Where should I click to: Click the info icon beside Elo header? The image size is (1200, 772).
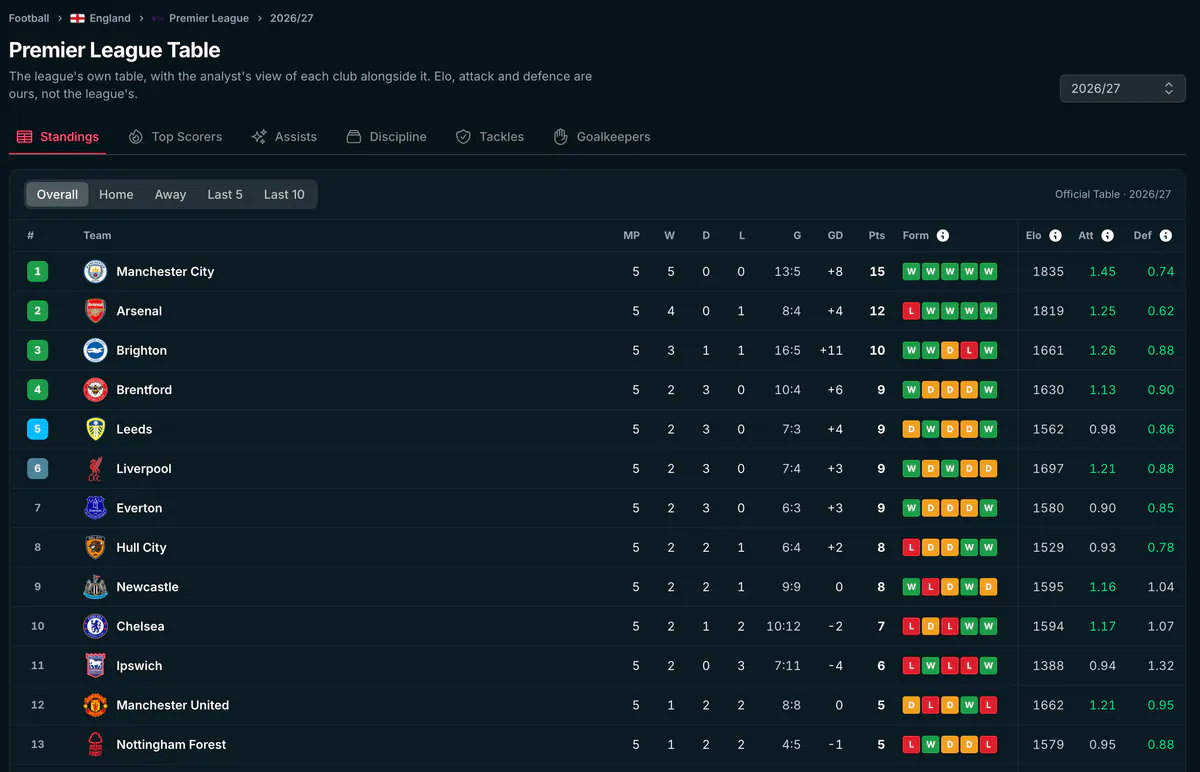[1055, 236]
